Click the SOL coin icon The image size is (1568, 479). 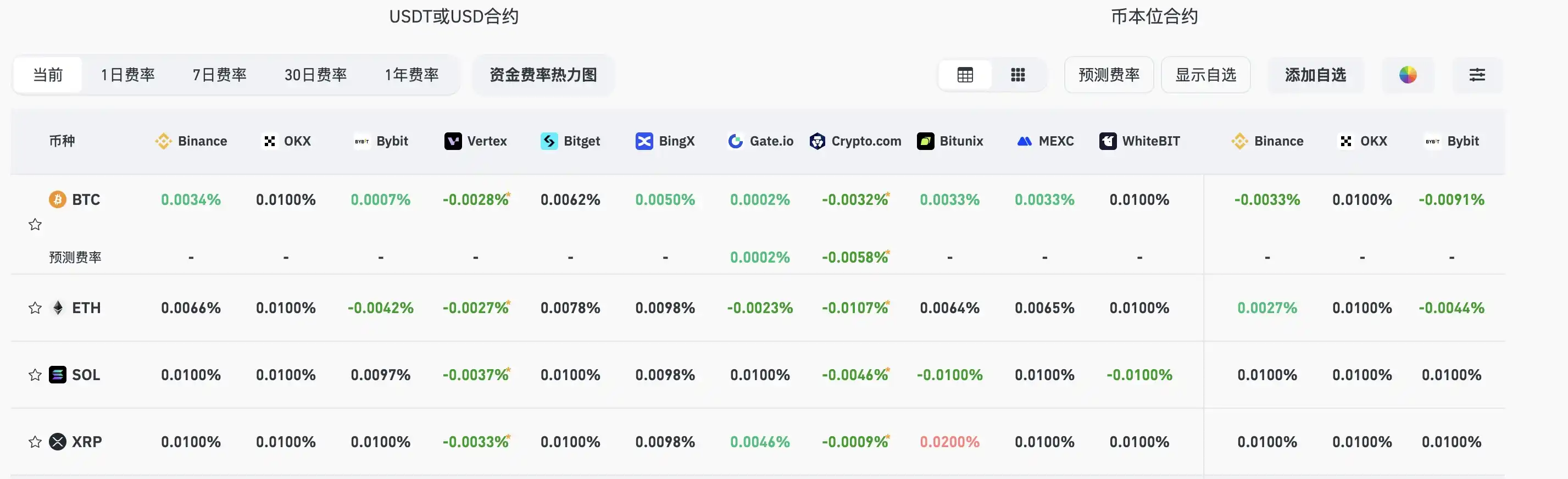[58, 375]
